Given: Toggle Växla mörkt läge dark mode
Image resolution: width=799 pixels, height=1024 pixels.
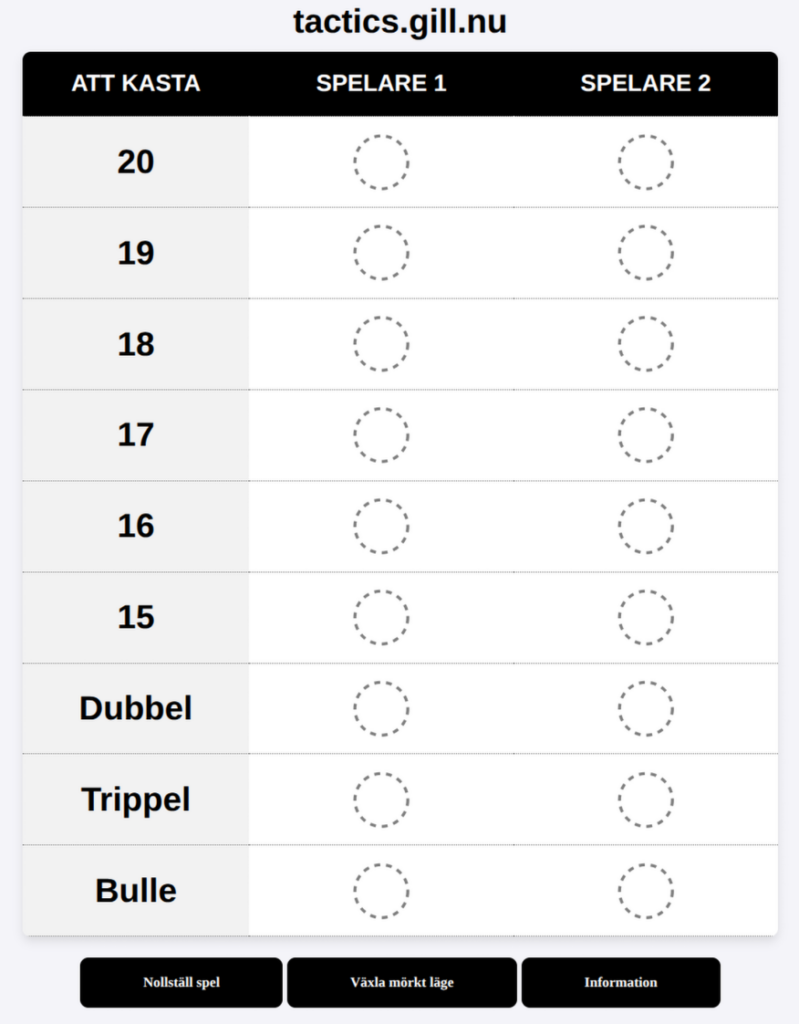Looking at the screenshot, I should coord(402,982).
